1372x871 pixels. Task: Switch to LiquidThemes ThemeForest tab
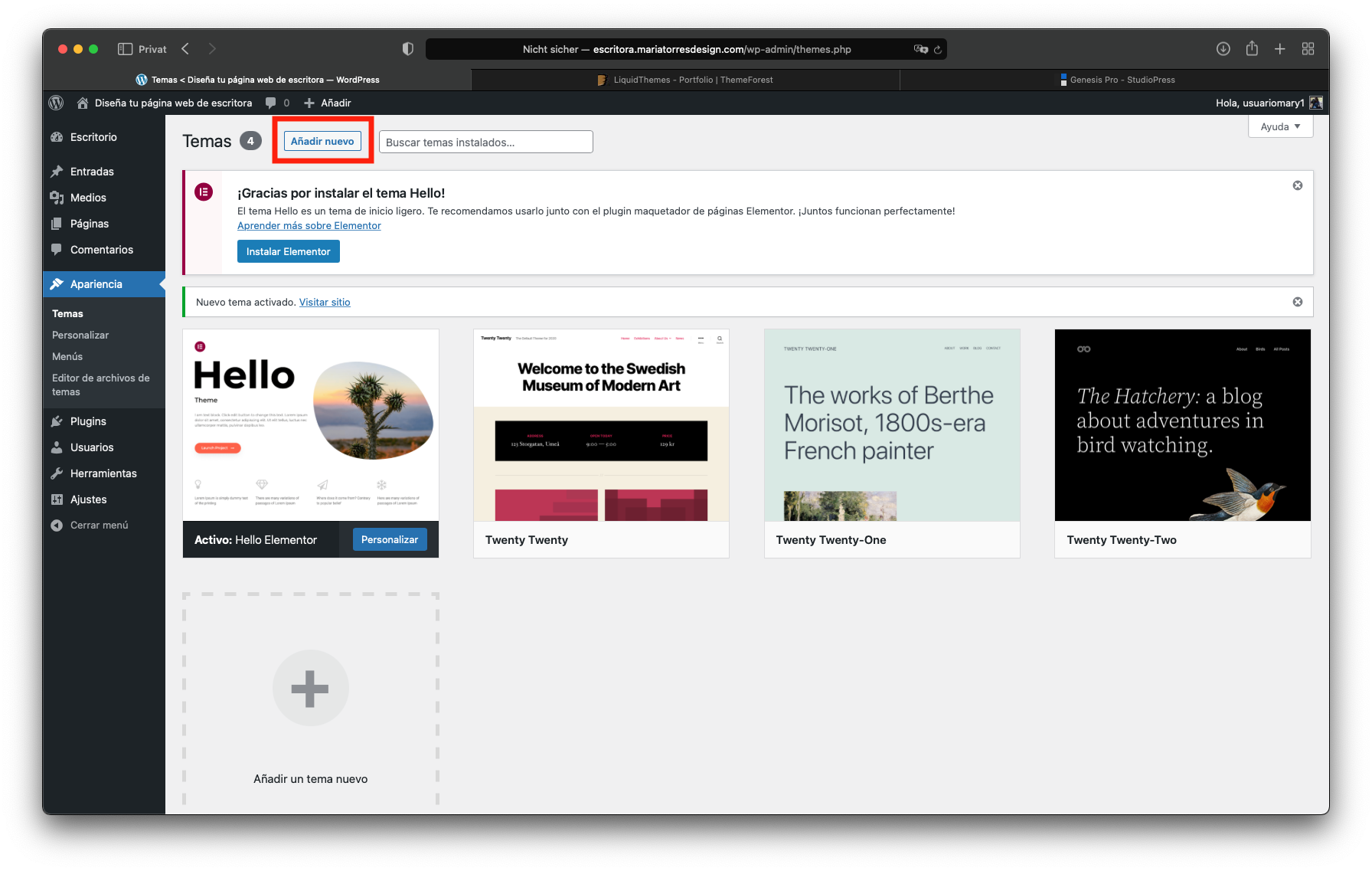(685, 80)
